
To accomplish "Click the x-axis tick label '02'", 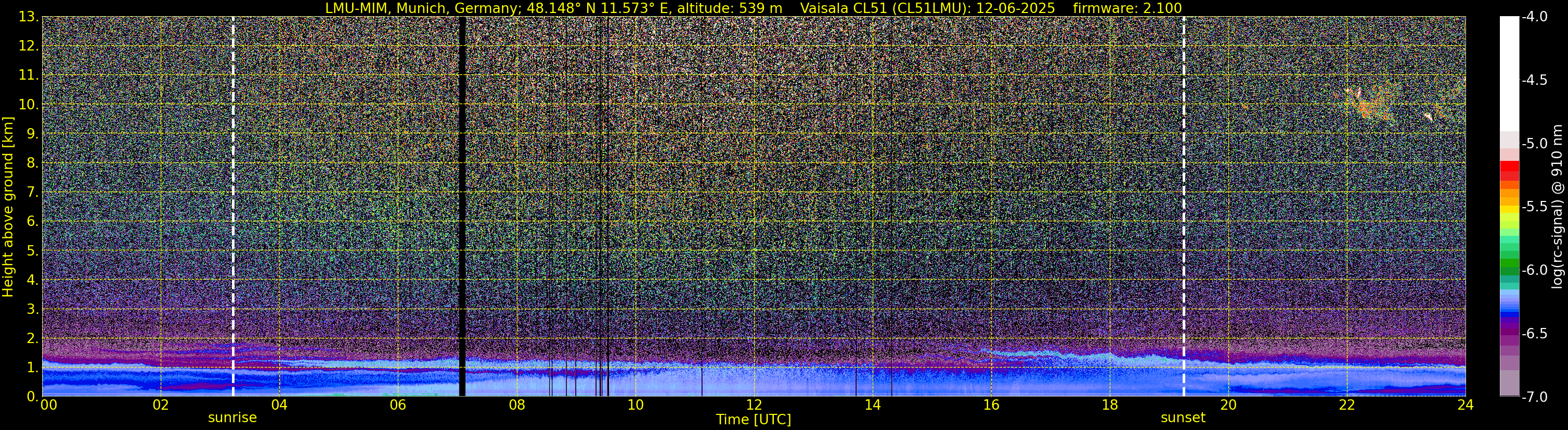I will point(161,405).
